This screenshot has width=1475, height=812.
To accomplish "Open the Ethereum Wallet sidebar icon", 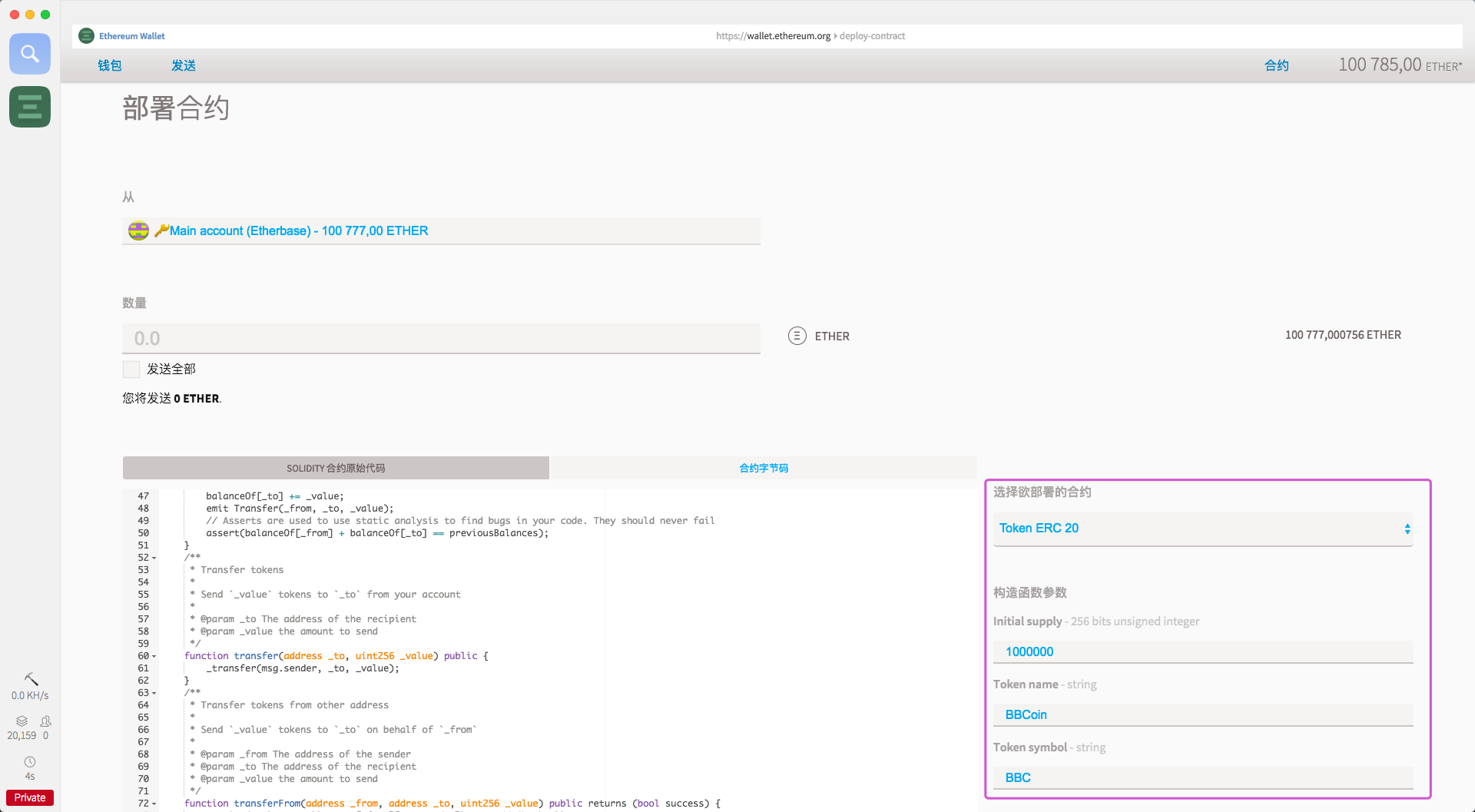I will [x=30, y=107].
